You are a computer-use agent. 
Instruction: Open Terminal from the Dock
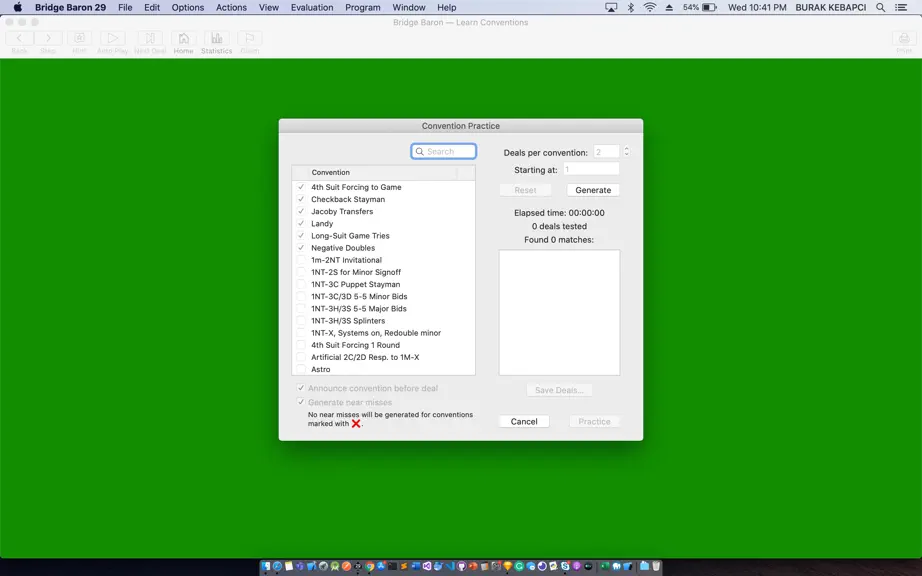(x=392, y=566)
